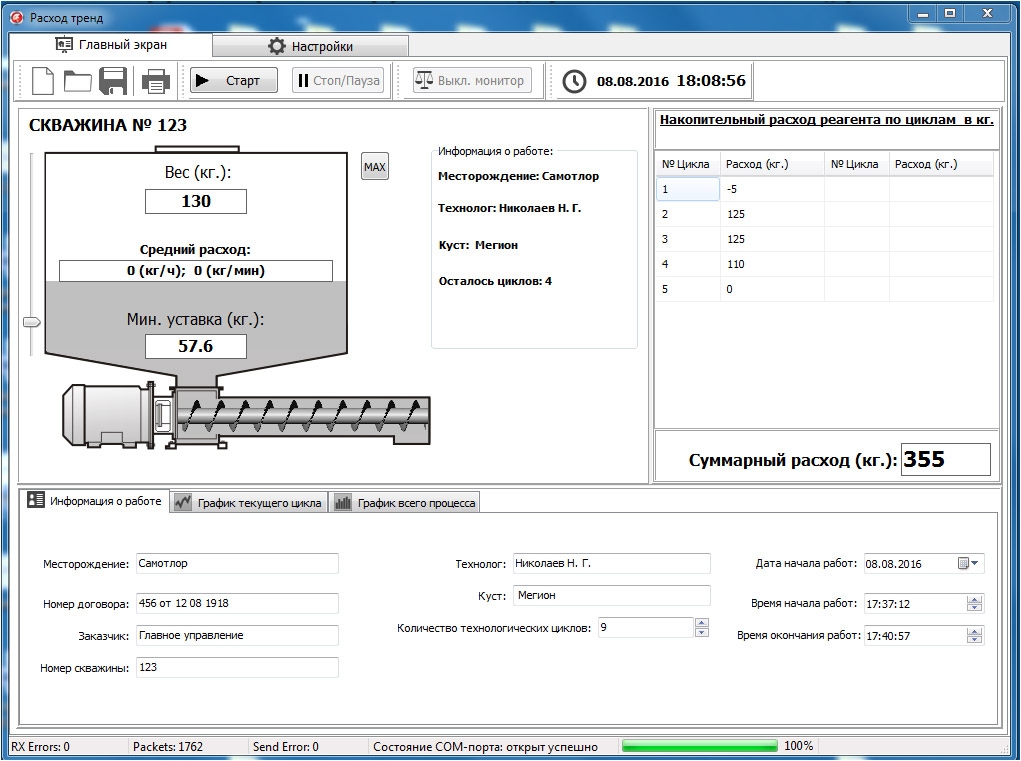This screenshot has height=761, width=1021.
Task: Click the Осталось циклов: 4 text
Action: click(496, 281)
